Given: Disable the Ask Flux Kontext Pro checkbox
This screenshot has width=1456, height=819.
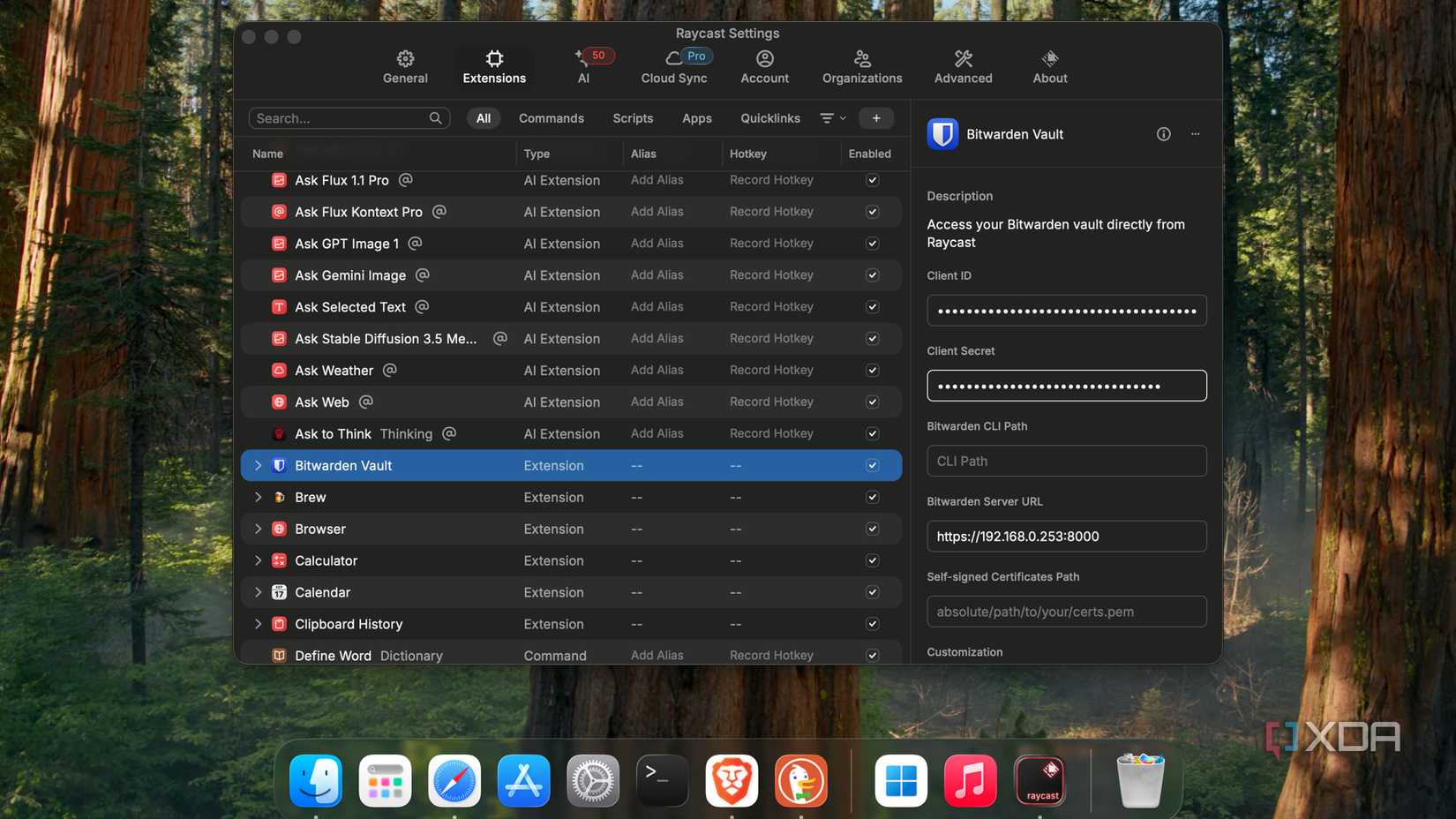Looking at the screenshot, I should click(x=872, y=212).
